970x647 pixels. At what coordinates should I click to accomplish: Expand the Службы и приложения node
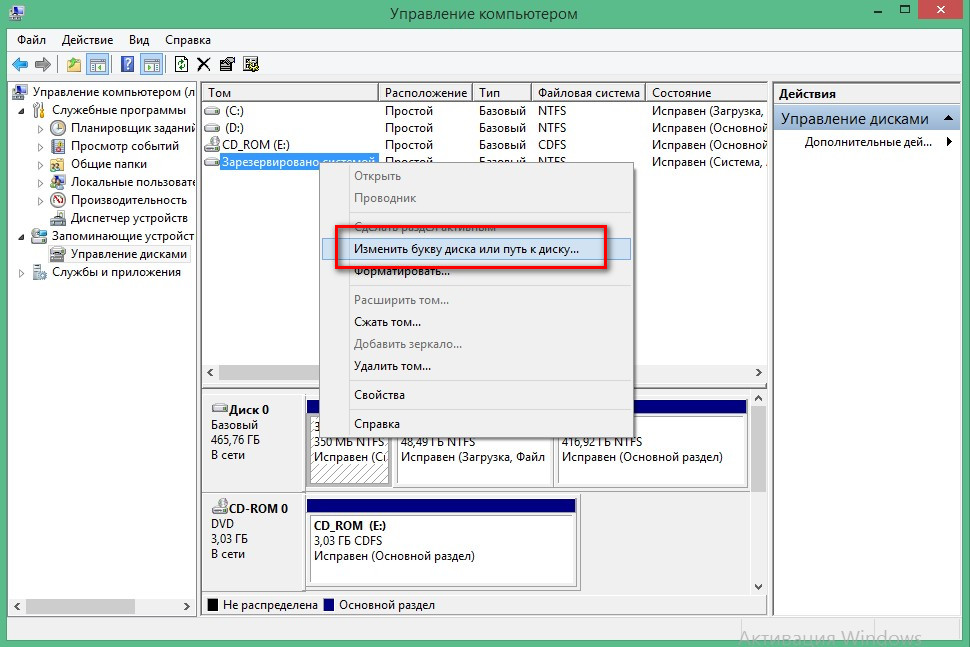23,272
